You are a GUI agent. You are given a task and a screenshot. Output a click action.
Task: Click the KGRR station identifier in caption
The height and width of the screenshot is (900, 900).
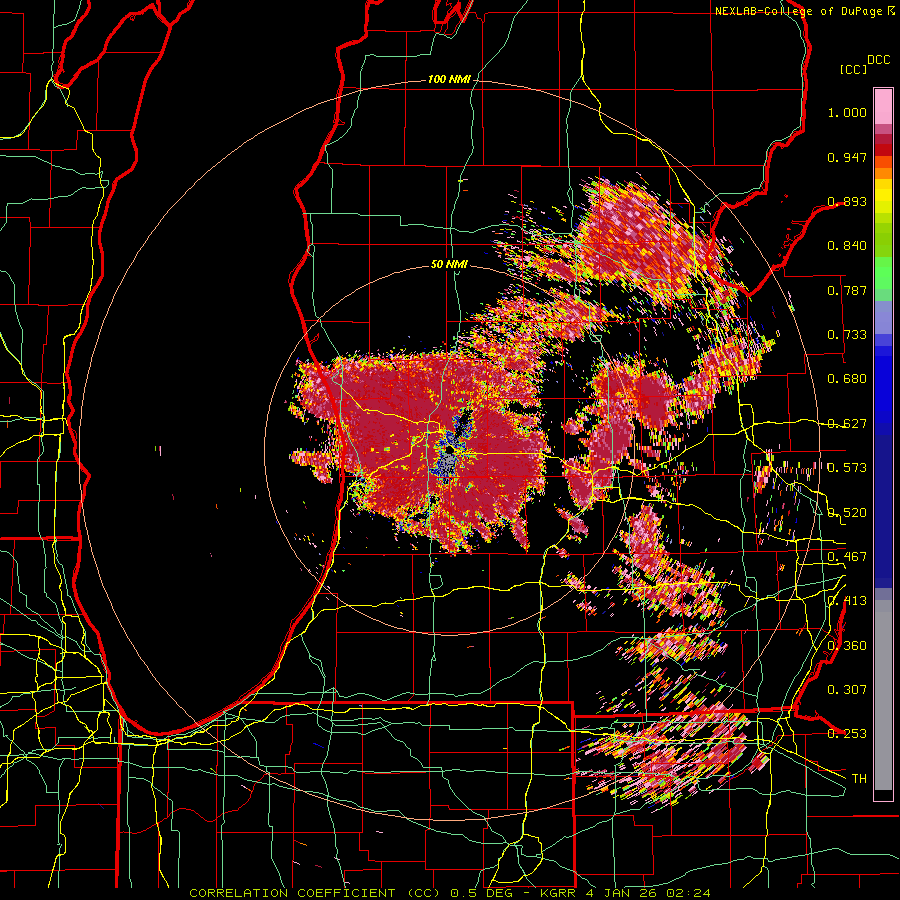pos(560,893)
